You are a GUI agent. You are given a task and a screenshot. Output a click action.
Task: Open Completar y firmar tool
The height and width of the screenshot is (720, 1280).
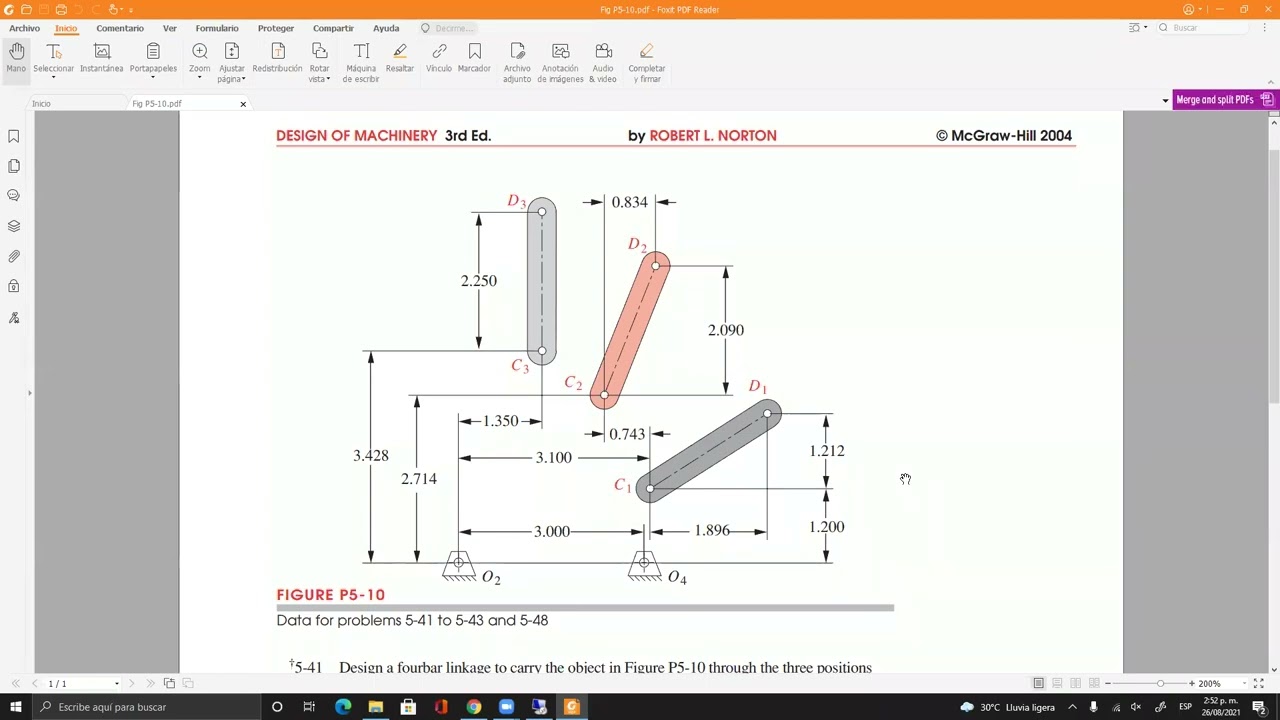pyautogui.click(x=647, y=62)
